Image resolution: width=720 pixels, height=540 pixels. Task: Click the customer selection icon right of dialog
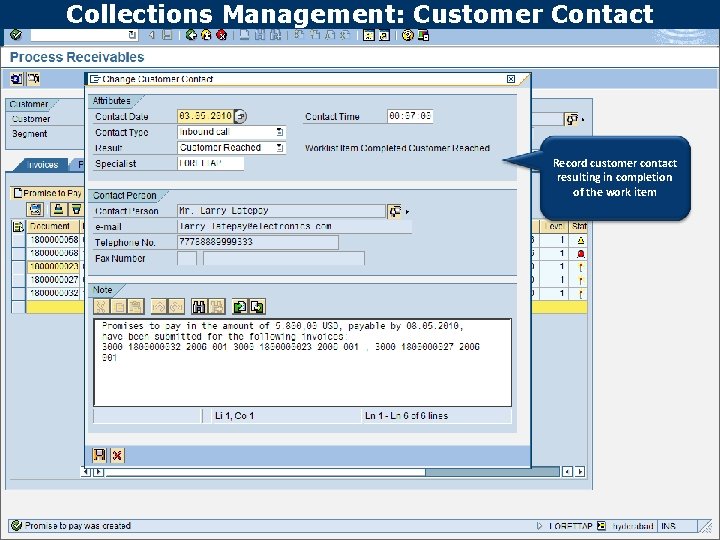pos(572,119)
